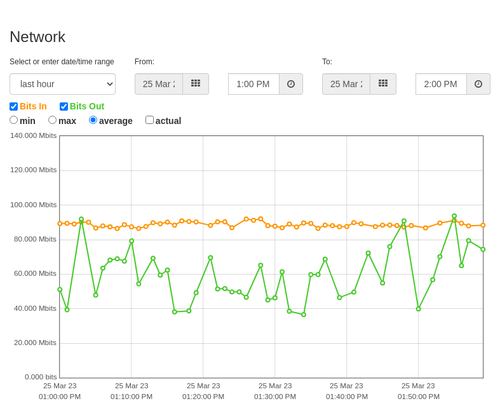Screen dimensions: 500x403
Task: Open the To date calendar picker icon
Action: (383, 84)
